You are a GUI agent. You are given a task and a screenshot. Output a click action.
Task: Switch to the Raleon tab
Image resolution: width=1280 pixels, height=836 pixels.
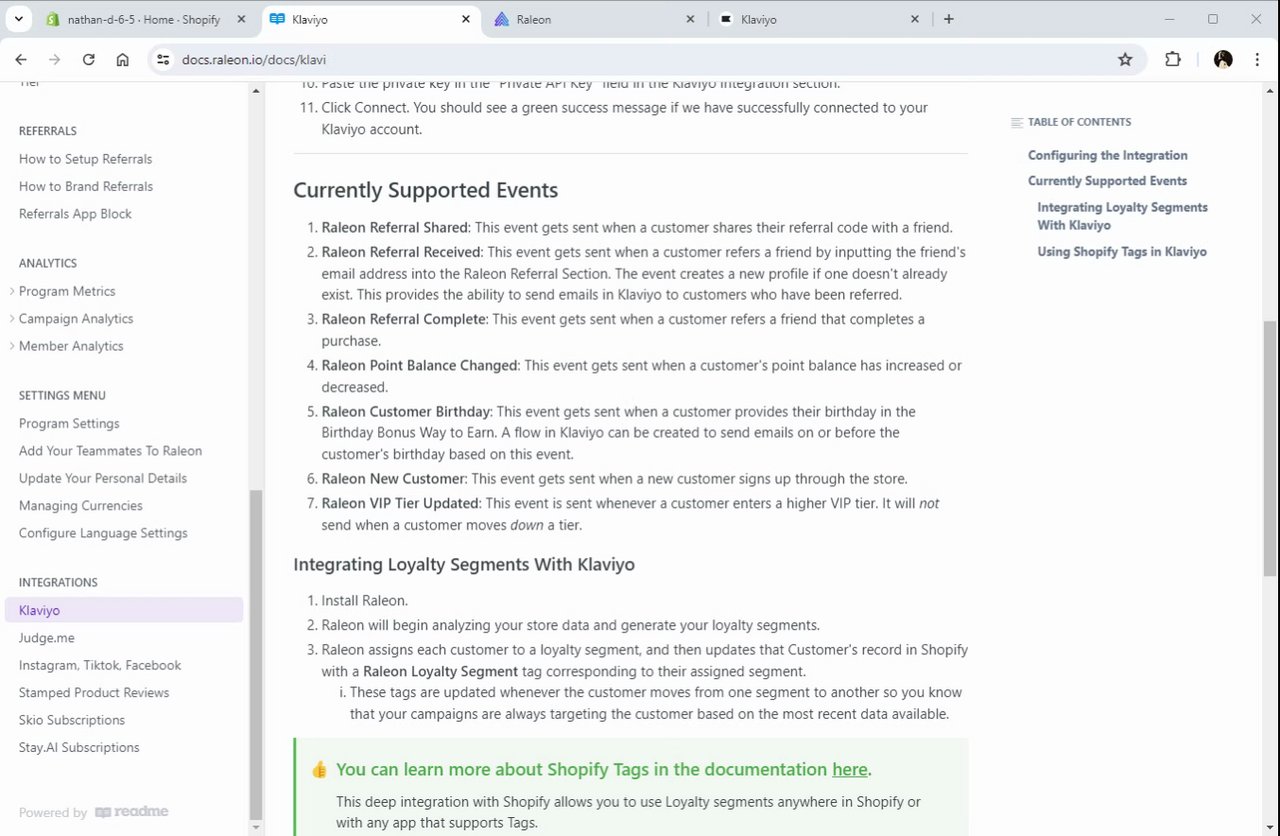click(595, 19)
